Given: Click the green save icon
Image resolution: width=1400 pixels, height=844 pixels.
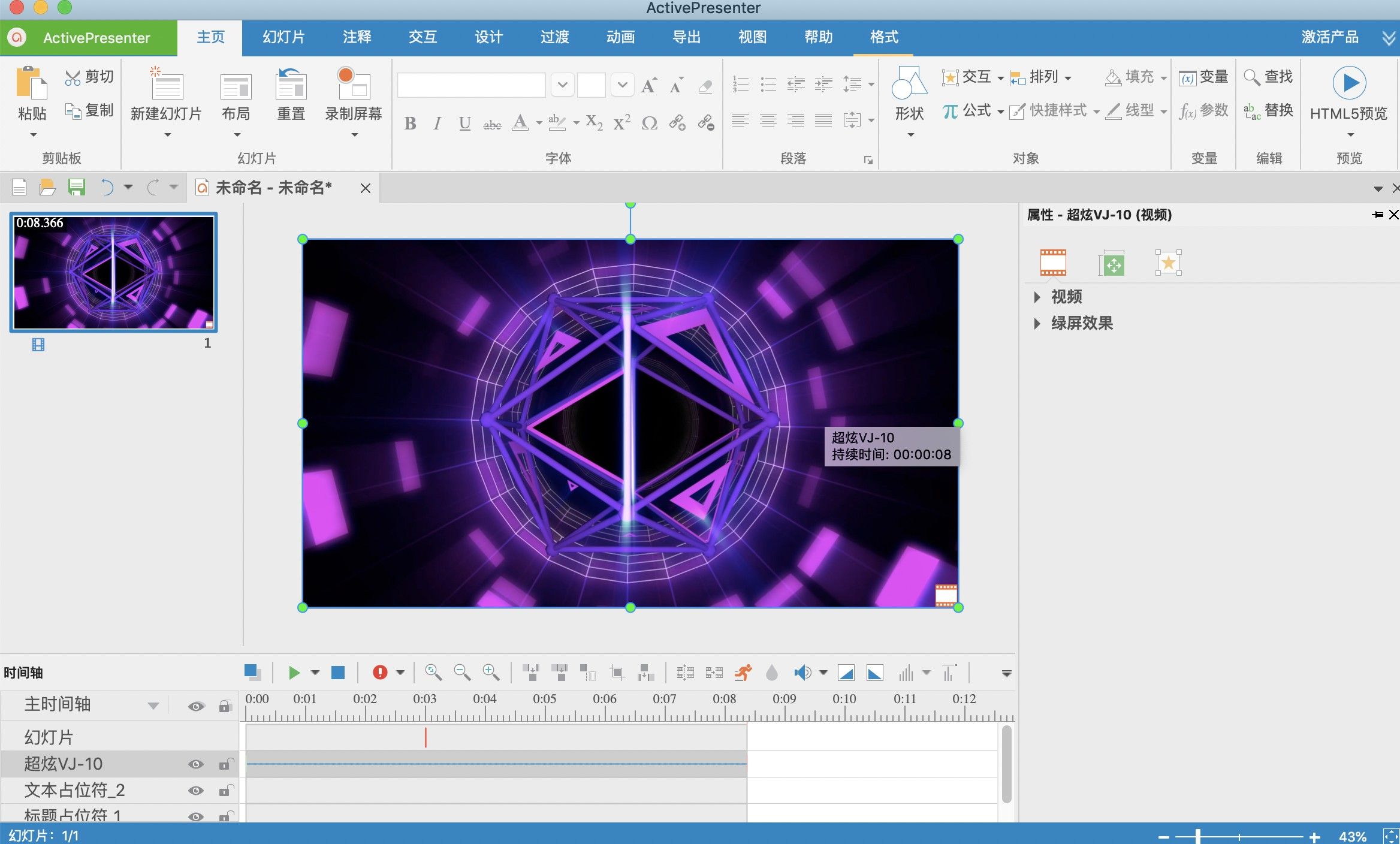Looking at the screenshot, I should coord(77,188).
